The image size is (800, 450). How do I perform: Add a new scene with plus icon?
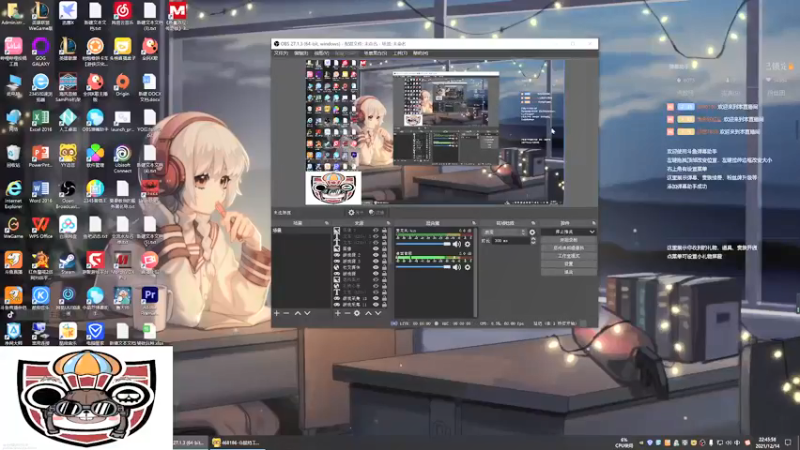click(277, 313)
